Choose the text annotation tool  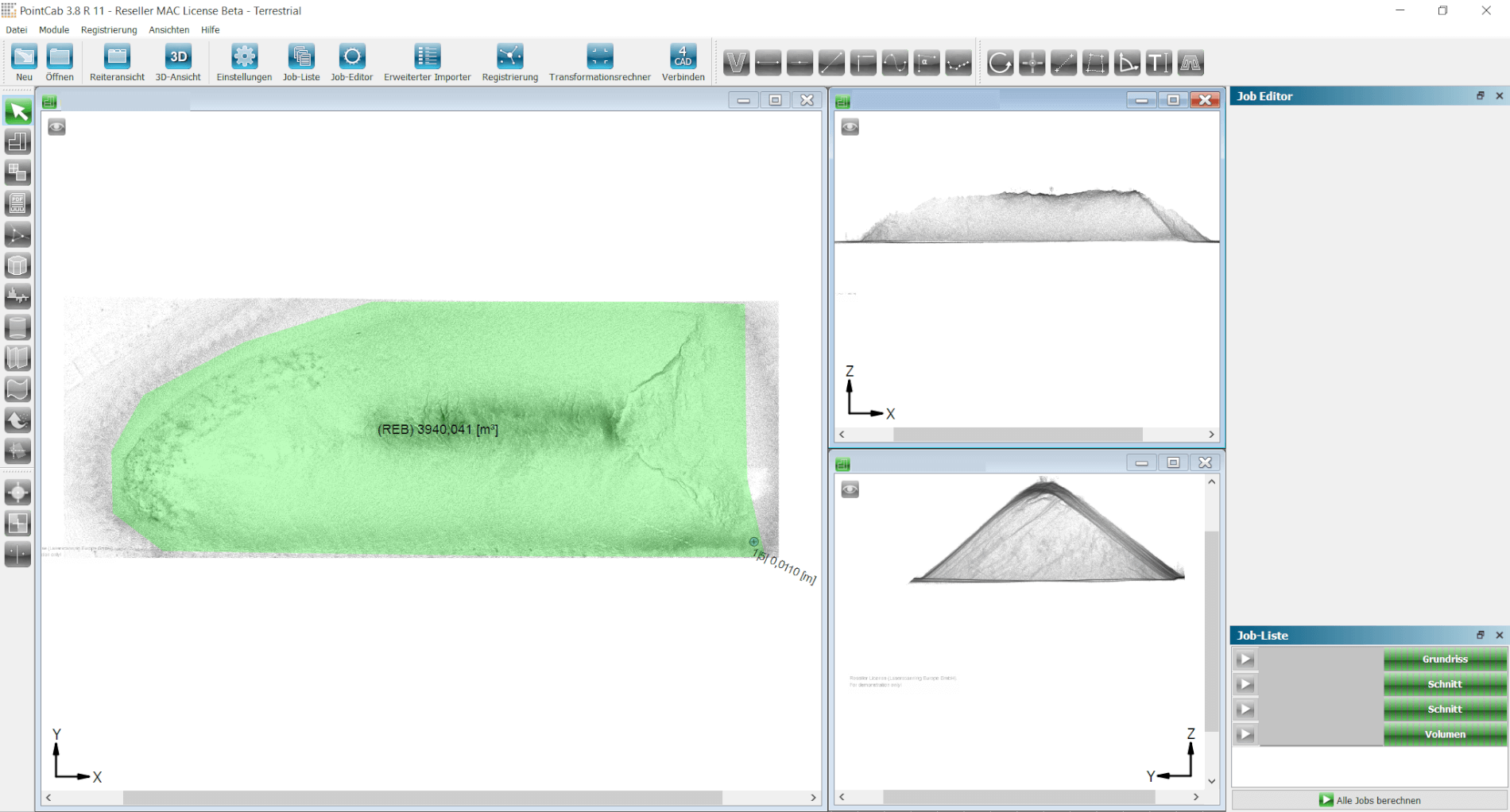point(1159,63)
